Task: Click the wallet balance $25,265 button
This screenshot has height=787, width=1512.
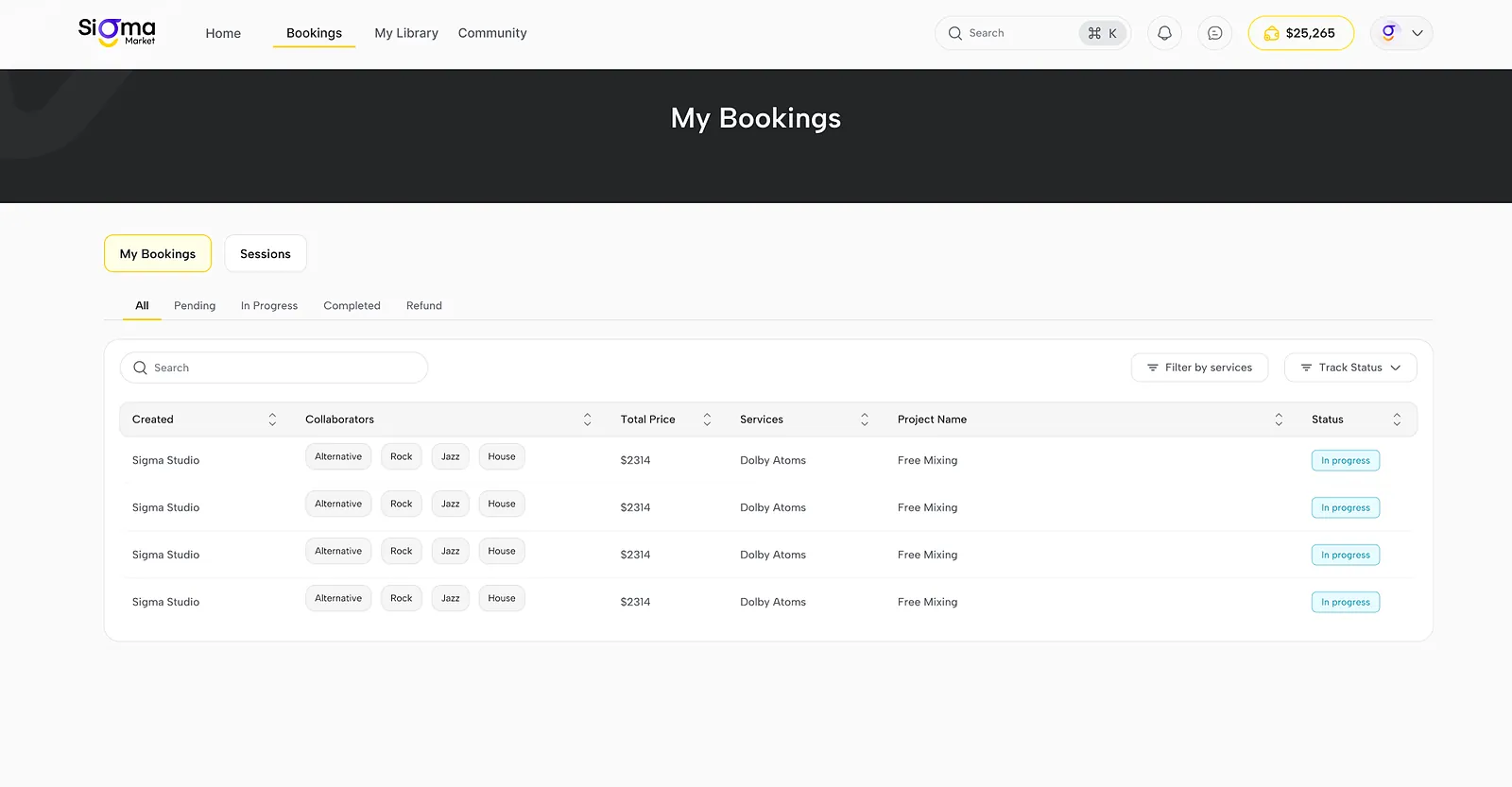Action: 1300,33
